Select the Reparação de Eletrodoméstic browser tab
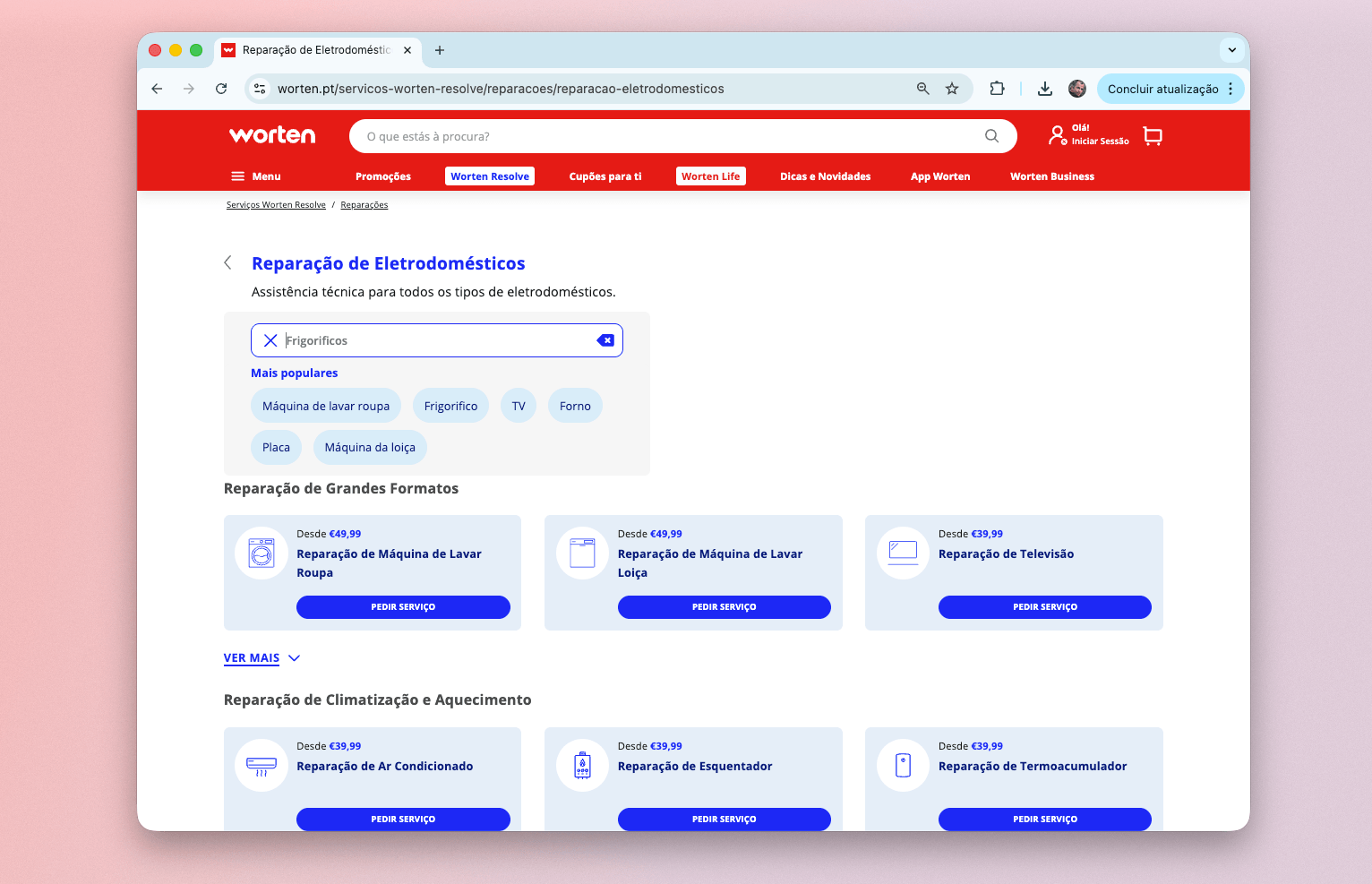Image resolution: width=1372 pixels, height=884 pixels. pyautogui.click(x=317, y=50)
